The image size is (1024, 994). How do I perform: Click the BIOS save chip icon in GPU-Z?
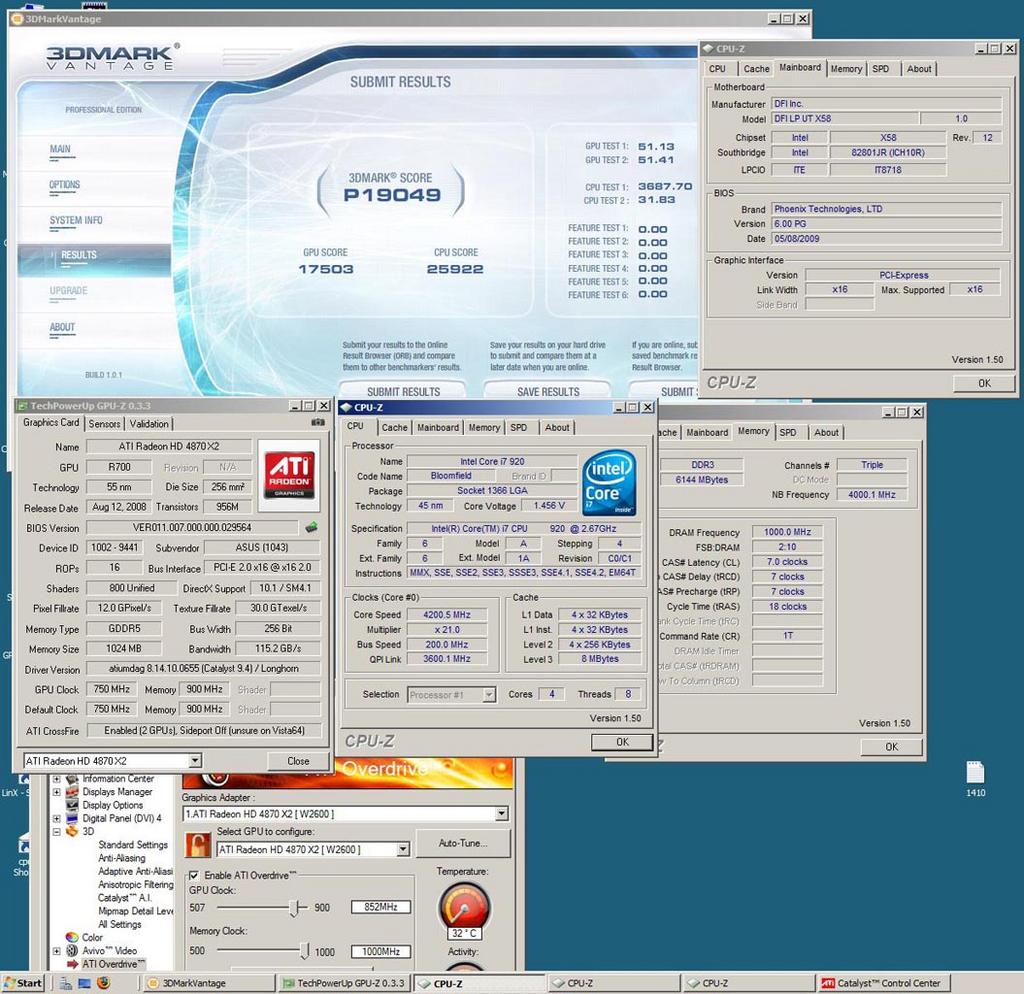click(311, 527)
